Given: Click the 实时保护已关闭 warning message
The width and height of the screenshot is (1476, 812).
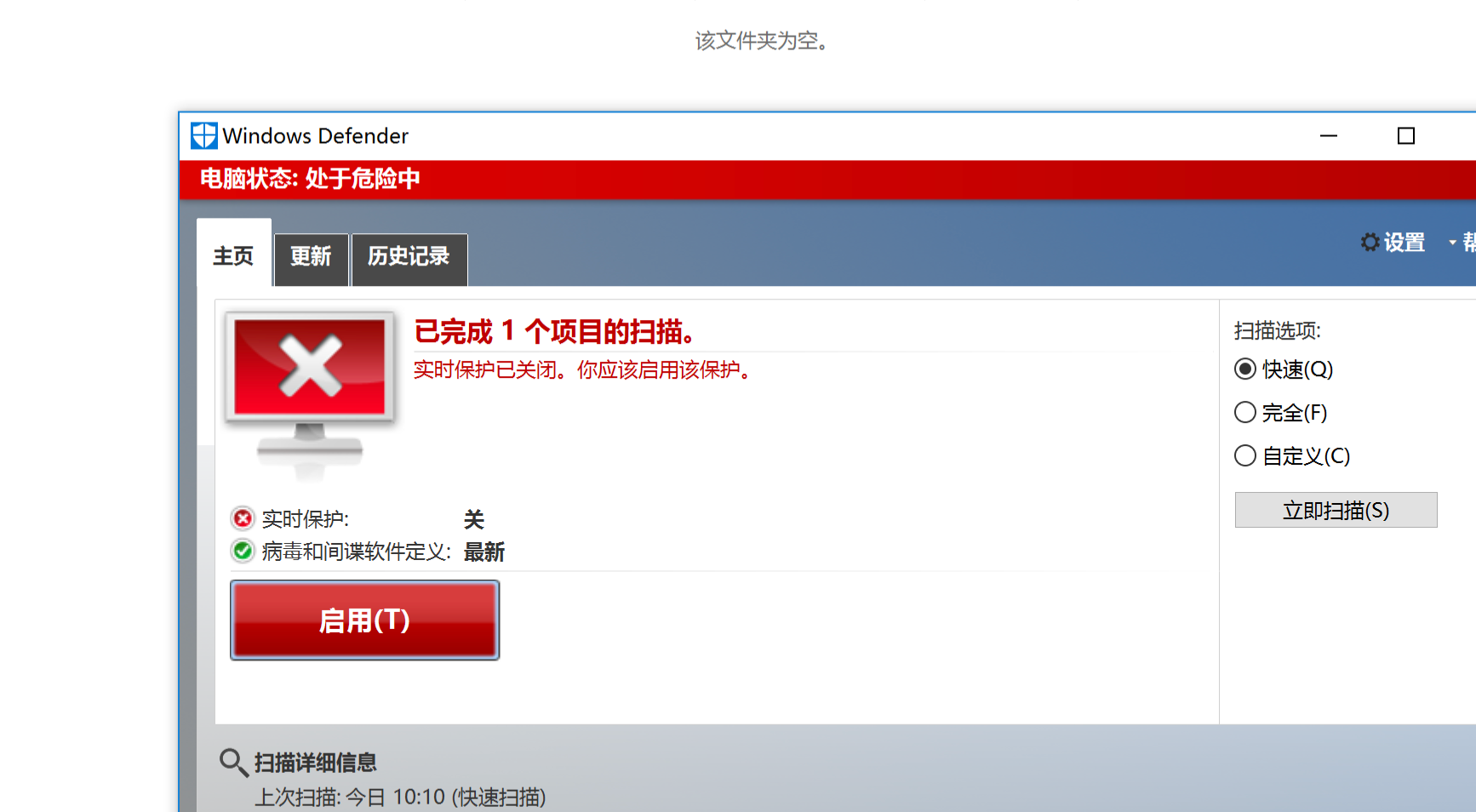Looking at the screenshot, I should tap(581, 370).
